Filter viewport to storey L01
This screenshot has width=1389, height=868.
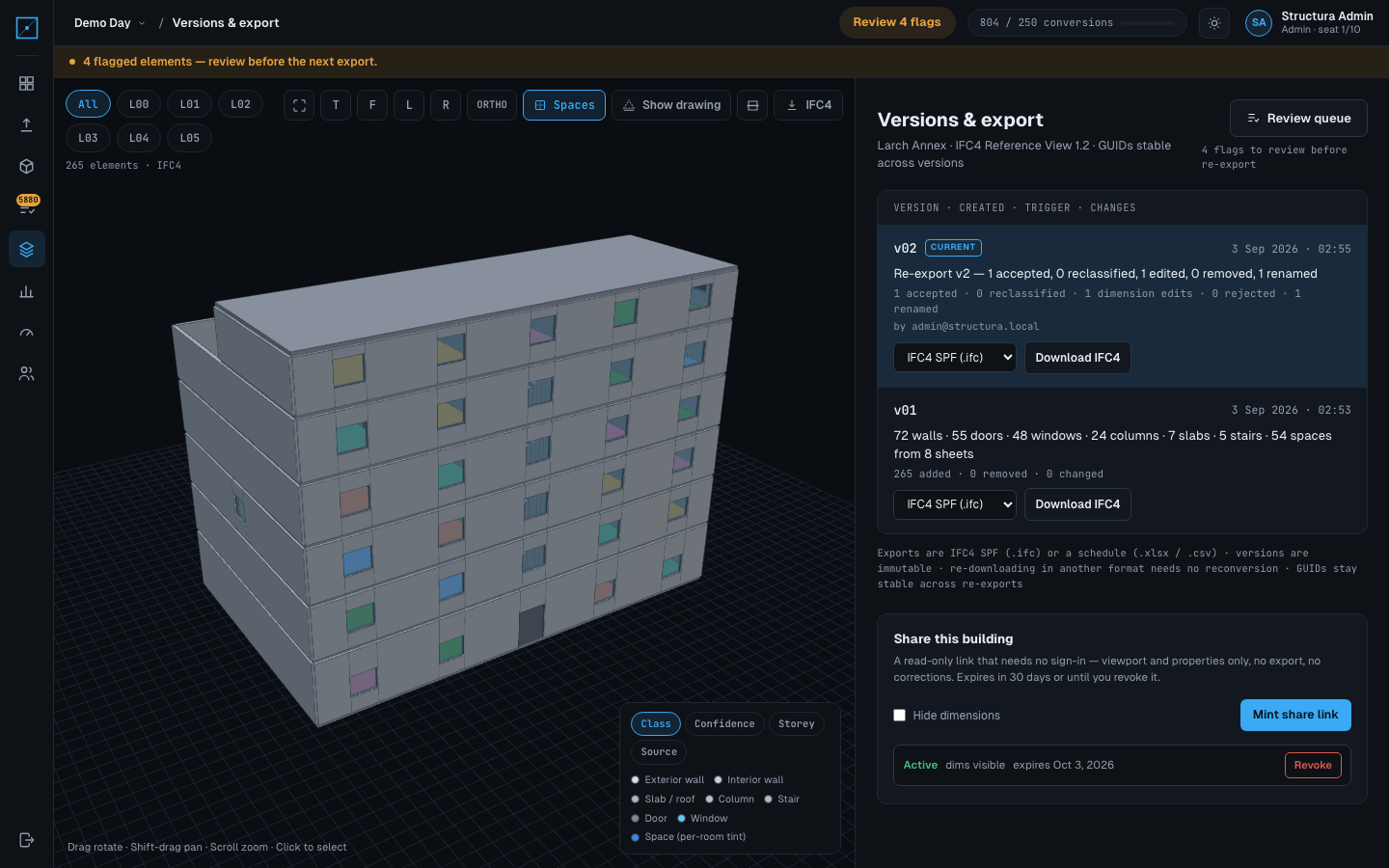tap(190, 104)
